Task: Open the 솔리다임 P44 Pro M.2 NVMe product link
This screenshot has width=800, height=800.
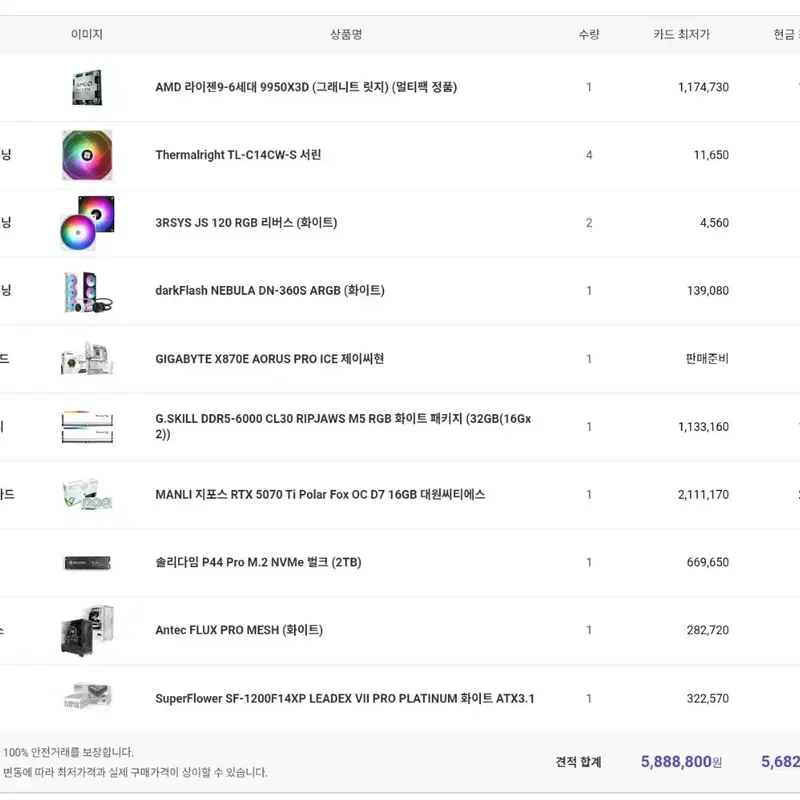Action: (258, 562)
